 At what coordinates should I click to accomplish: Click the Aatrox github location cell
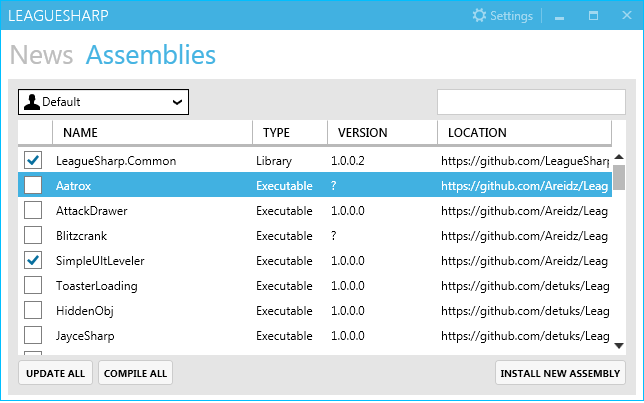coord(524,186)
